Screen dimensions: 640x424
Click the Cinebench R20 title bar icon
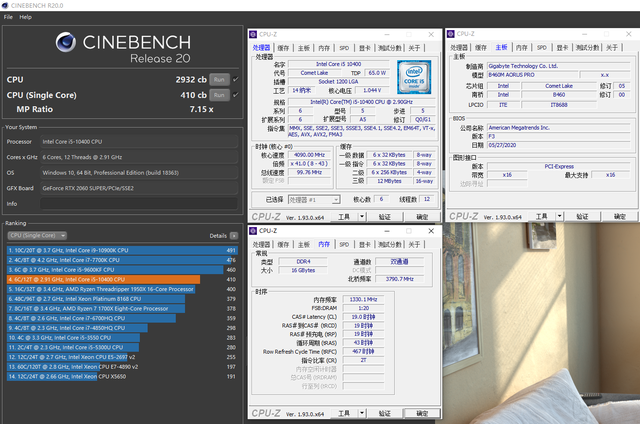coord(4,5)
